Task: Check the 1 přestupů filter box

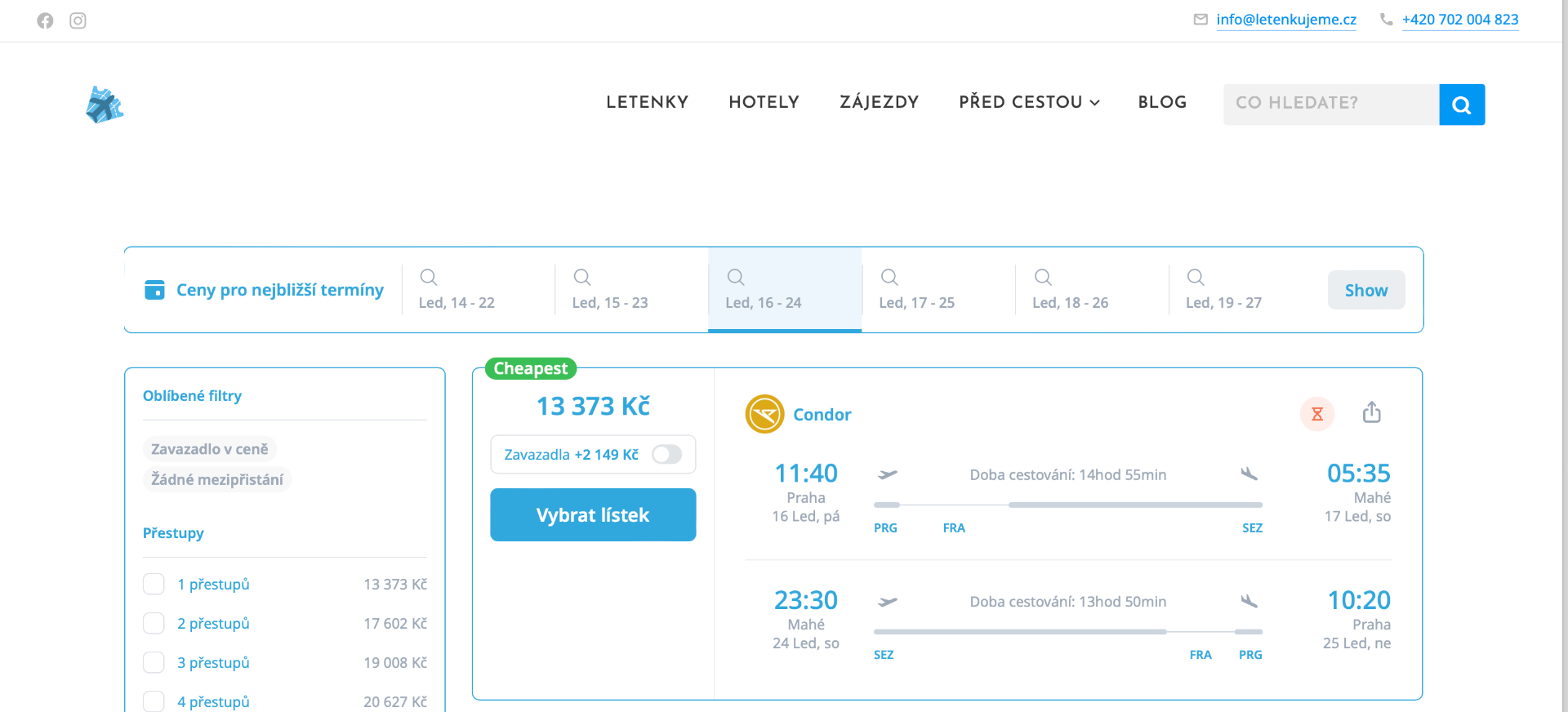Action: pyautogui.click(x=154, y=584)
